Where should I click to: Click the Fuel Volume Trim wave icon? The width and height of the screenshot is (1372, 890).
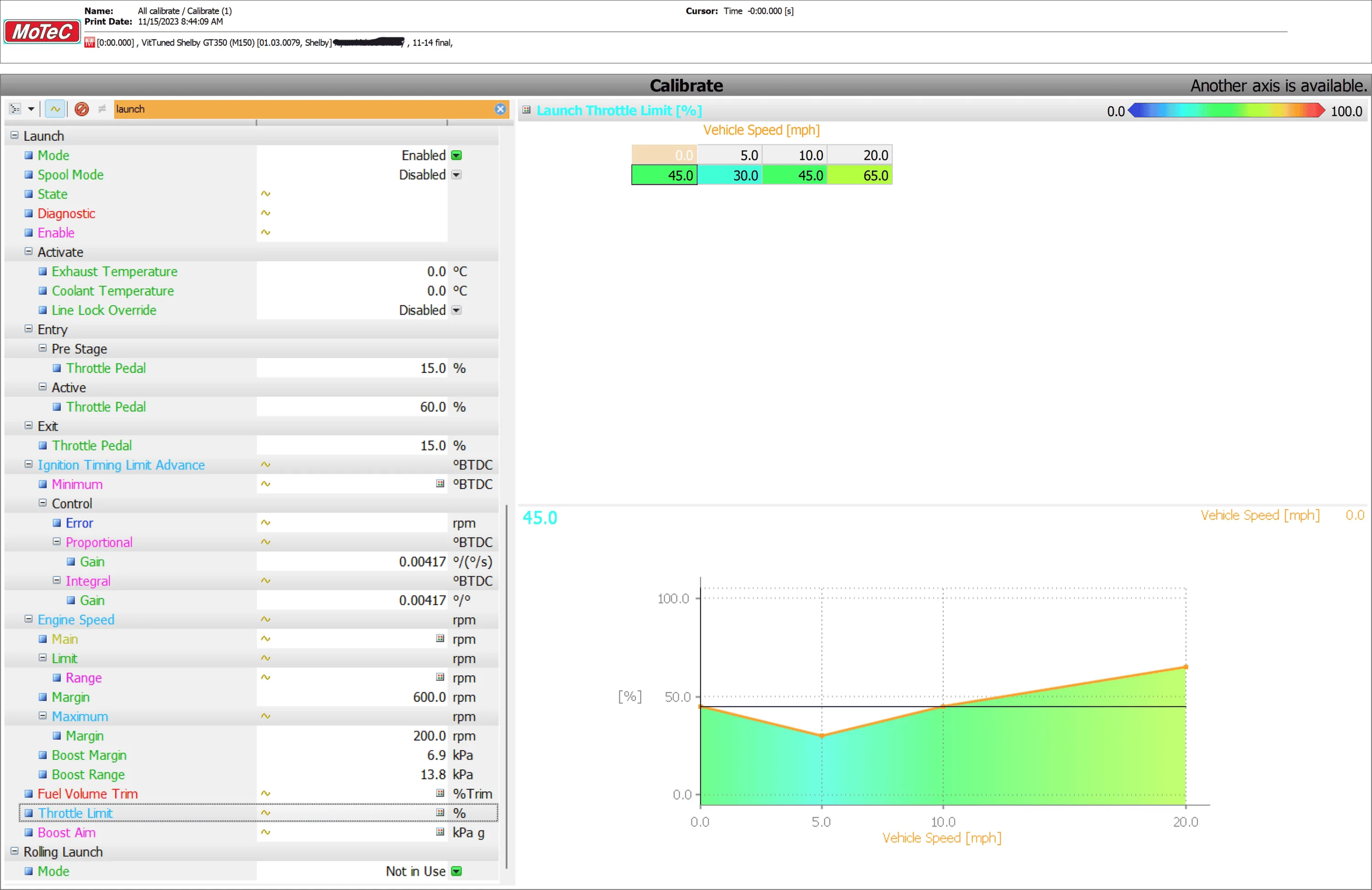[x=266, y=793]
